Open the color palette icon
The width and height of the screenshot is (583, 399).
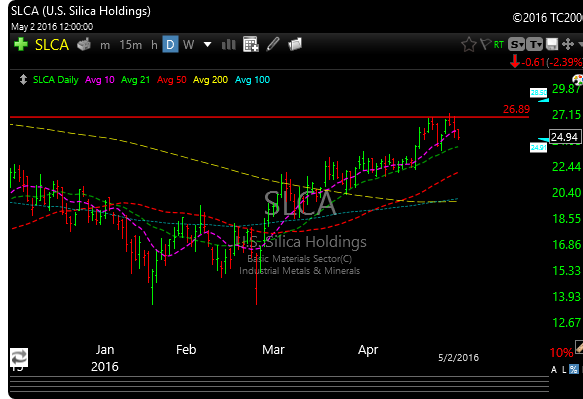[578, 79]
